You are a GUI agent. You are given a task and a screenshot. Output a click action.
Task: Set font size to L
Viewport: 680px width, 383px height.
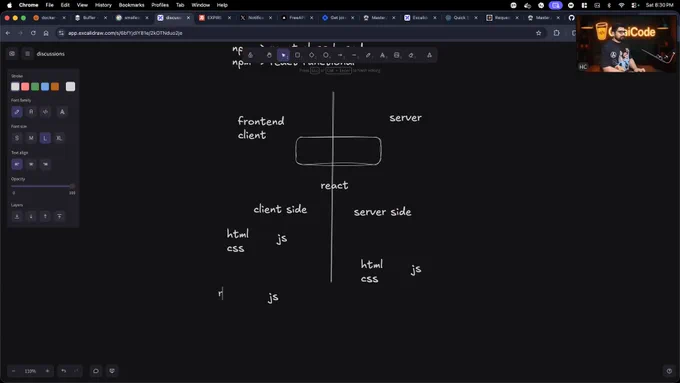pyautogui.click(x=45, y=138)
